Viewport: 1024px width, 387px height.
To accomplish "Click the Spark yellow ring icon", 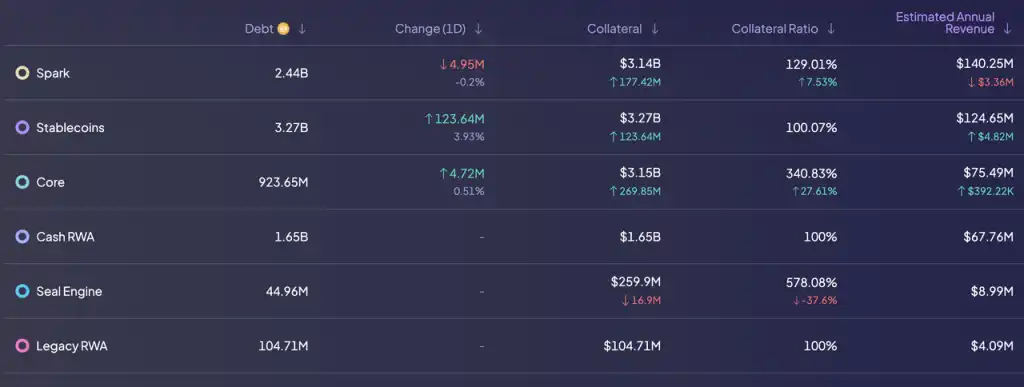I will coord(22,73).
